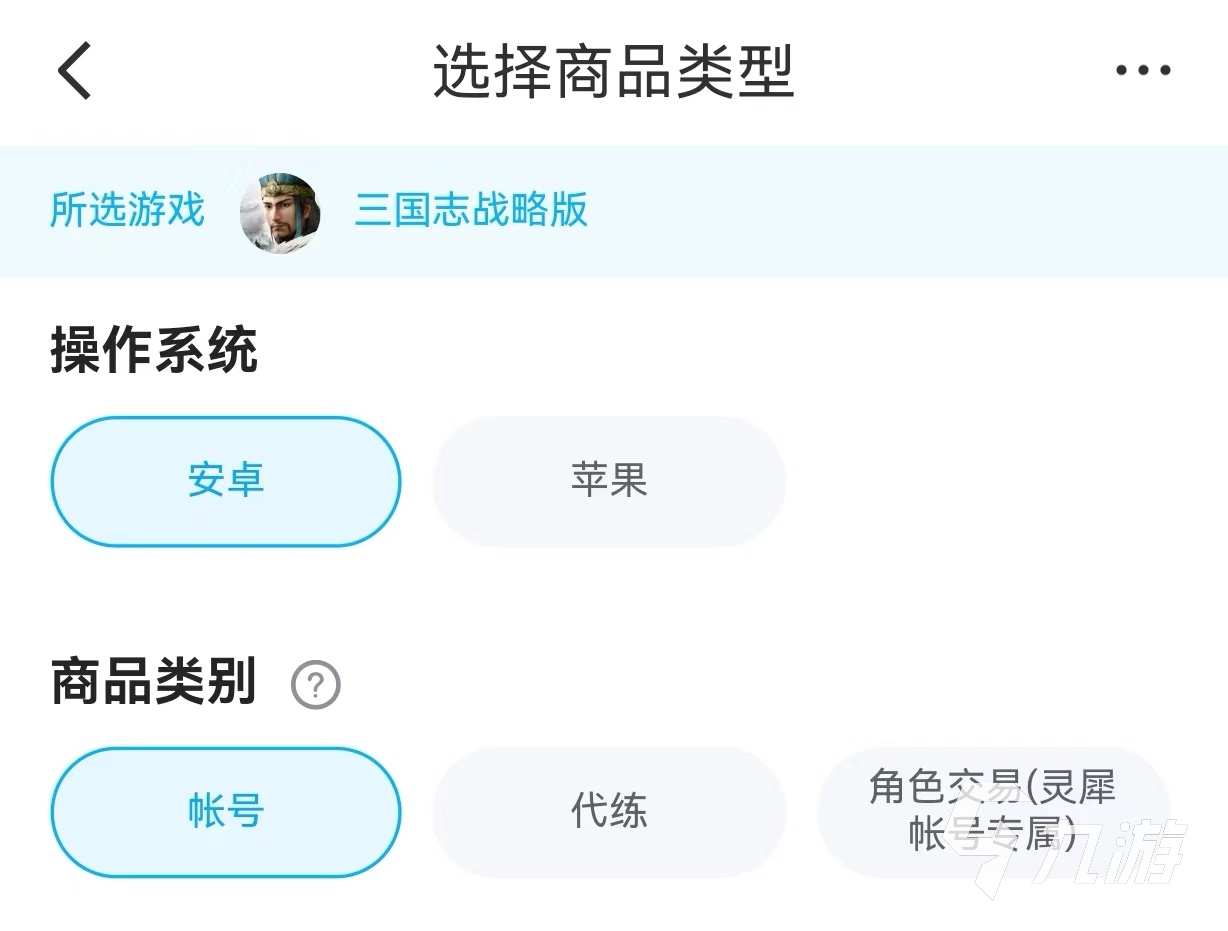This screenshot has width=1228, height=931.
Task: Tap the 安卓 text inside highlighted pill
Action: pos(226,482)
